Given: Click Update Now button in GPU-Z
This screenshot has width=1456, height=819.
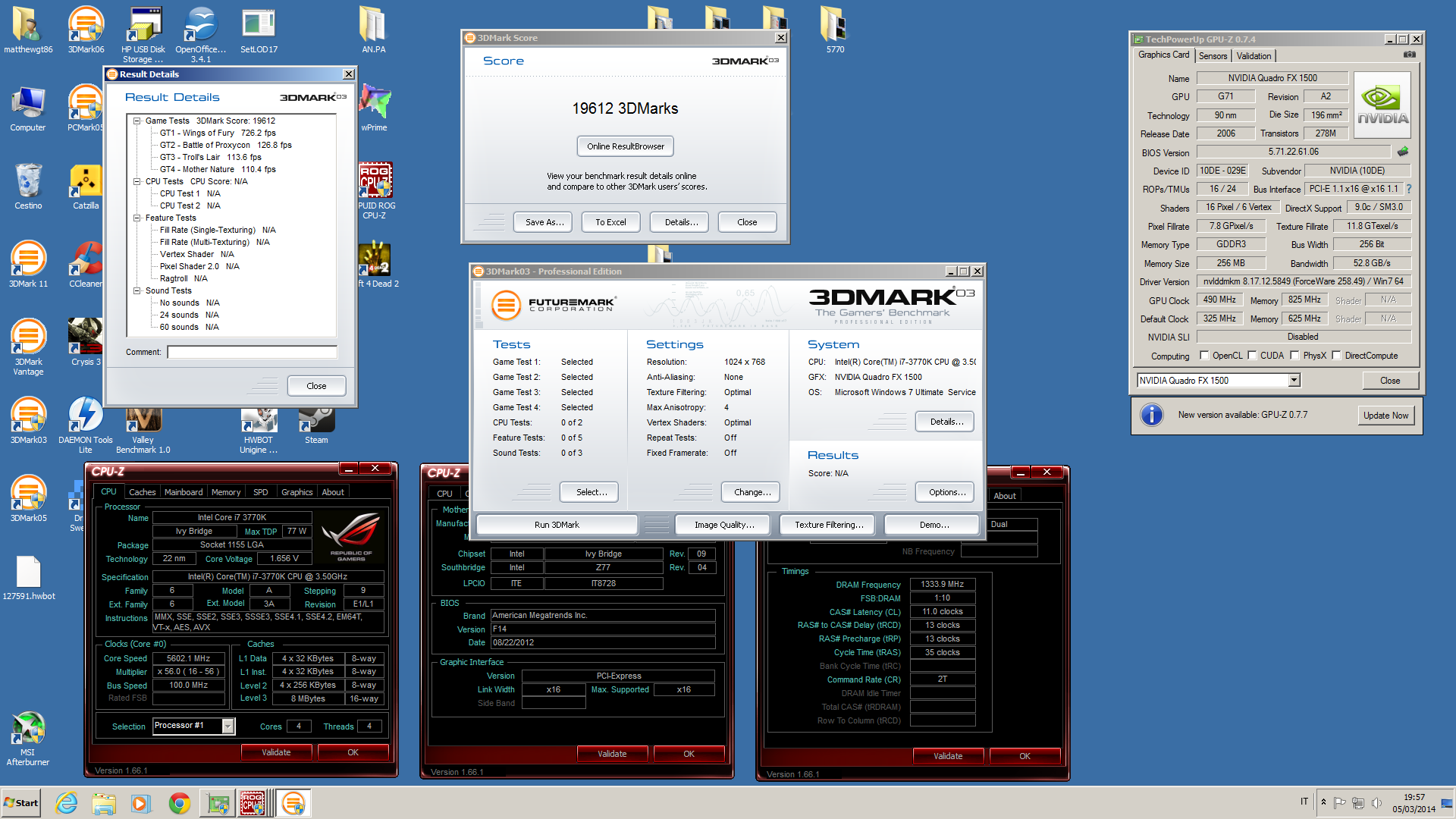Looking at the screenshot, I should 1385,416.
